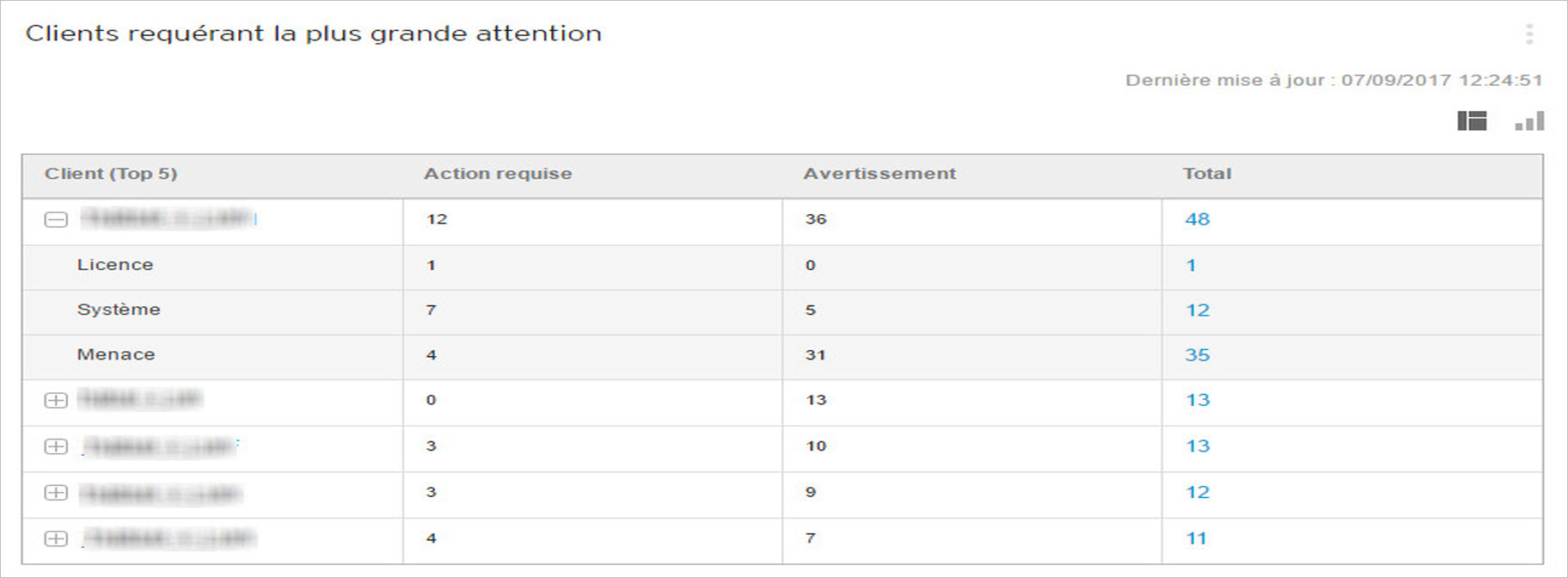Screen dimensions: 1568x578
Task: Switch to the bar chart view
Action: (1529, 121)
